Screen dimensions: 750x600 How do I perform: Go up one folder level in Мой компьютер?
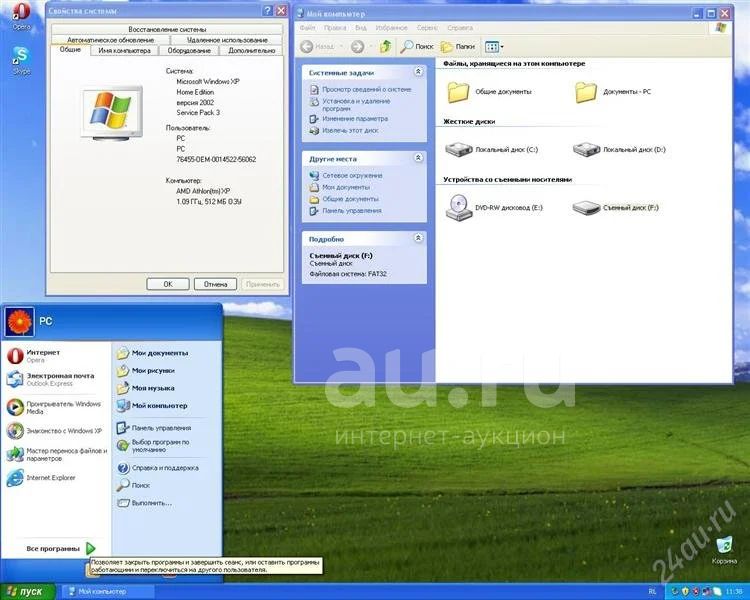click(385, 46)
